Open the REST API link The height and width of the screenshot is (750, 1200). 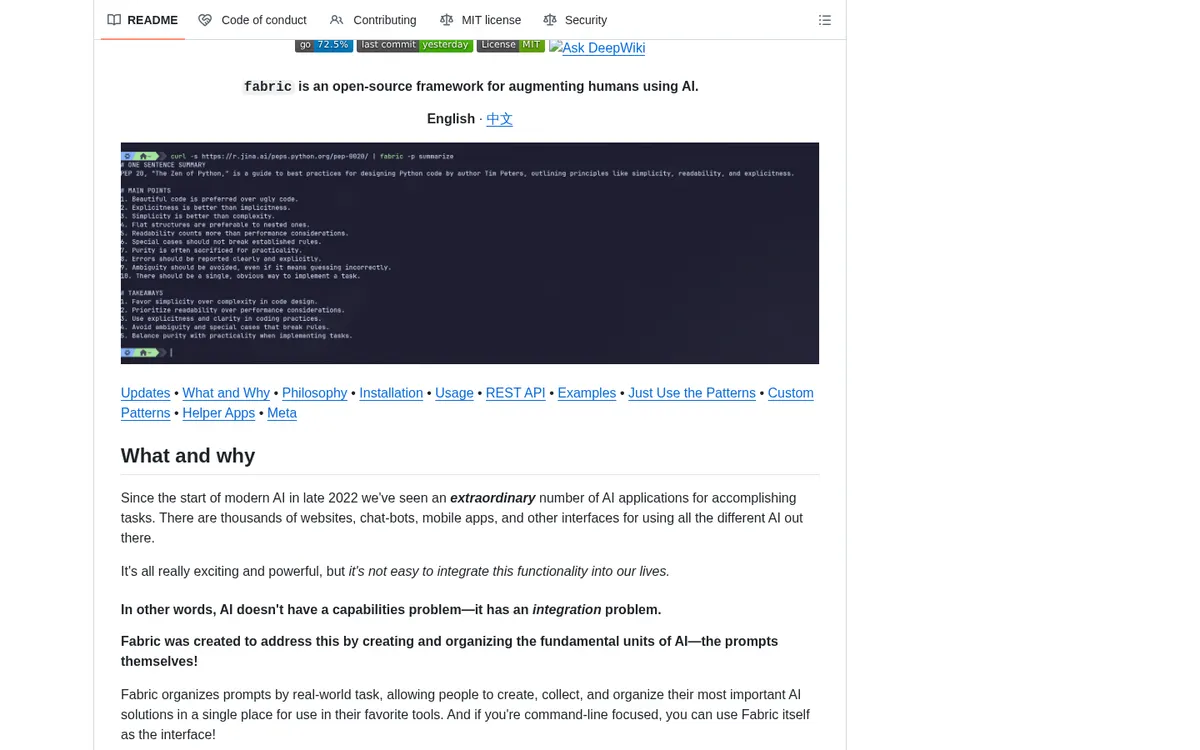point(515,393)
